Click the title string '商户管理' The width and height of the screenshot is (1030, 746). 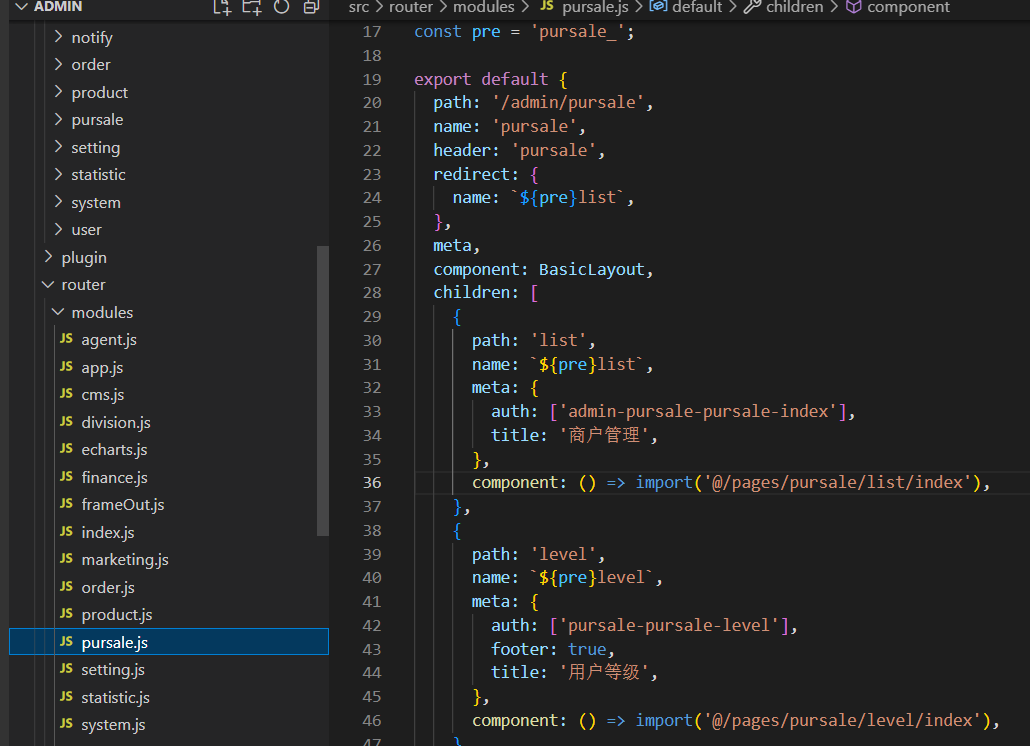pos(604,435)
